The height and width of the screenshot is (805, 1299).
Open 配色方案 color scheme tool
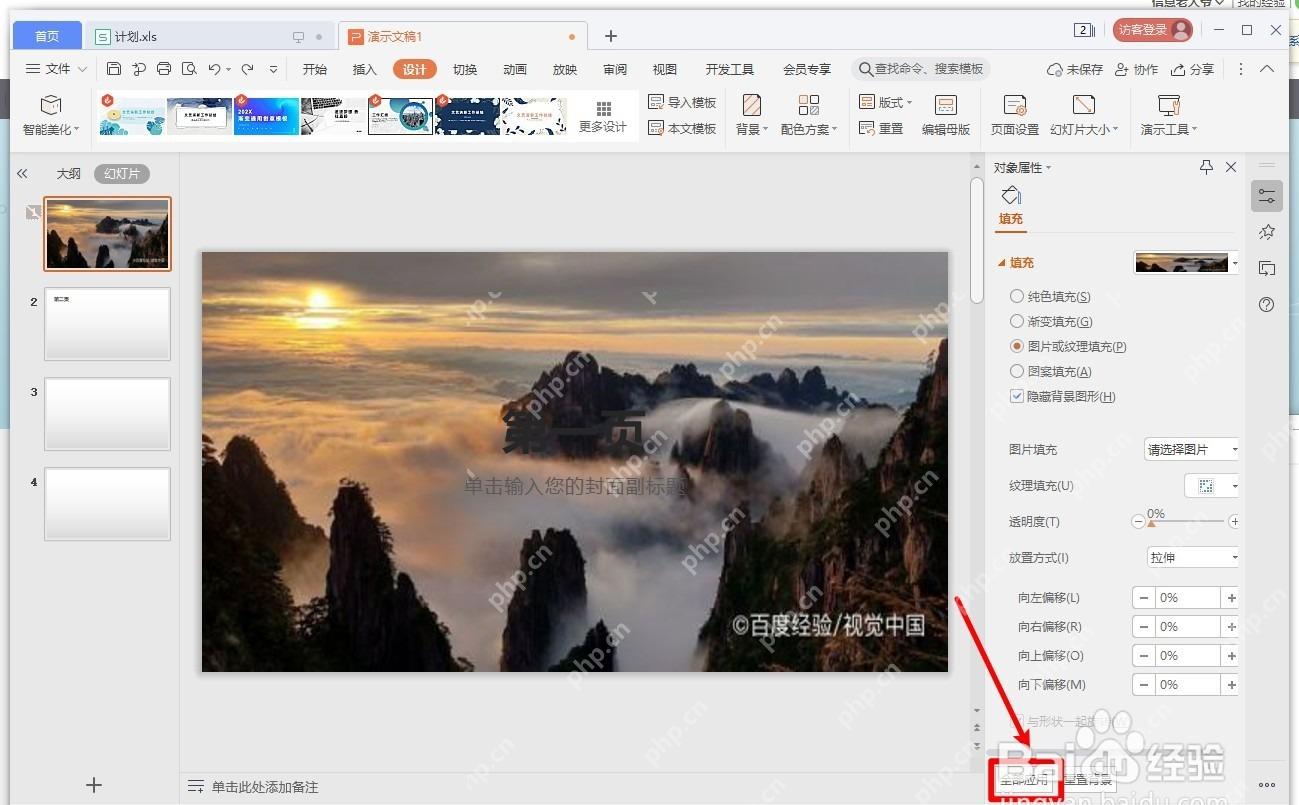809,116
